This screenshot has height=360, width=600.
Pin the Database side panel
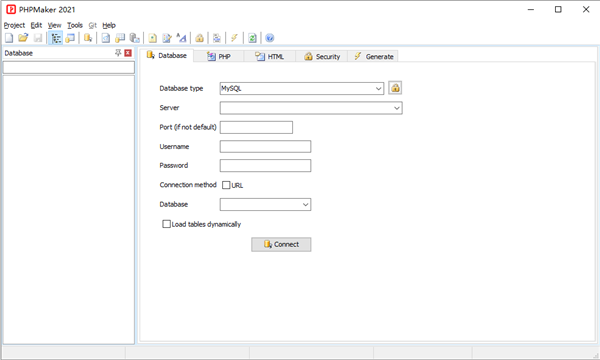click(118, 53)
